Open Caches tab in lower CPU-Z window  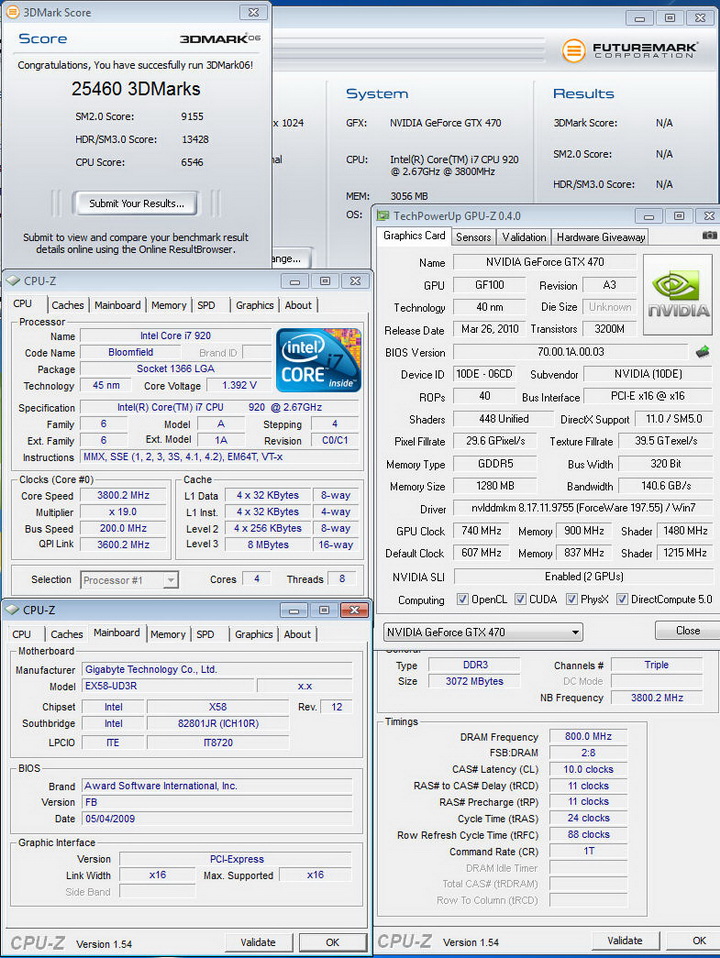click(67, 634)
